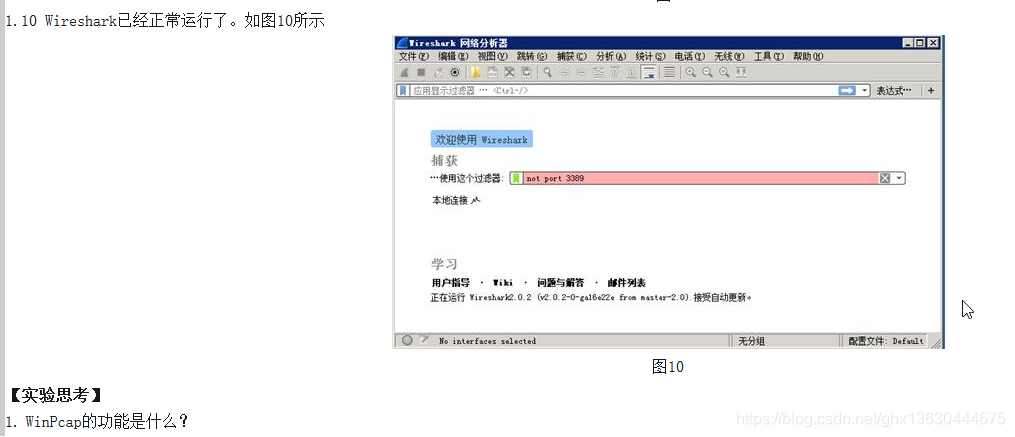Image resolution: width=1015 pixels, height=437 pixels.
Task: Restart the current capture from the toolbar
Action: (438, 73)
